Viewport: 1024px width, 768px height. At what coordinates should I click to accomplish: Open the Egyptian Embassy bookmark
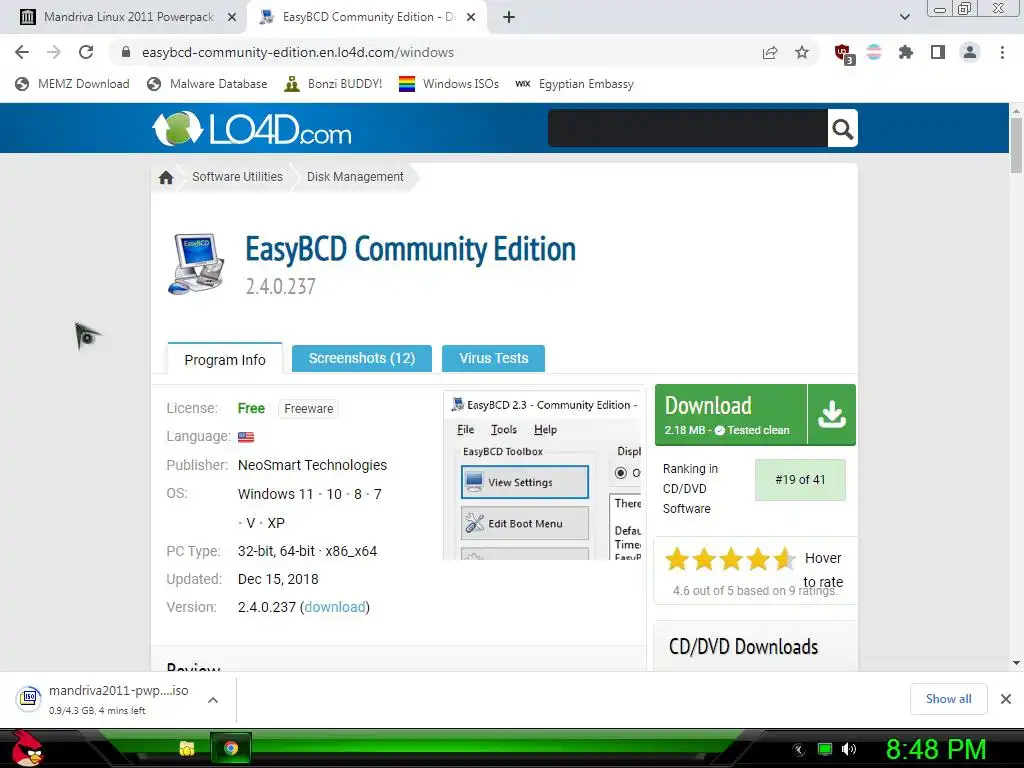[x=575, y=84]
